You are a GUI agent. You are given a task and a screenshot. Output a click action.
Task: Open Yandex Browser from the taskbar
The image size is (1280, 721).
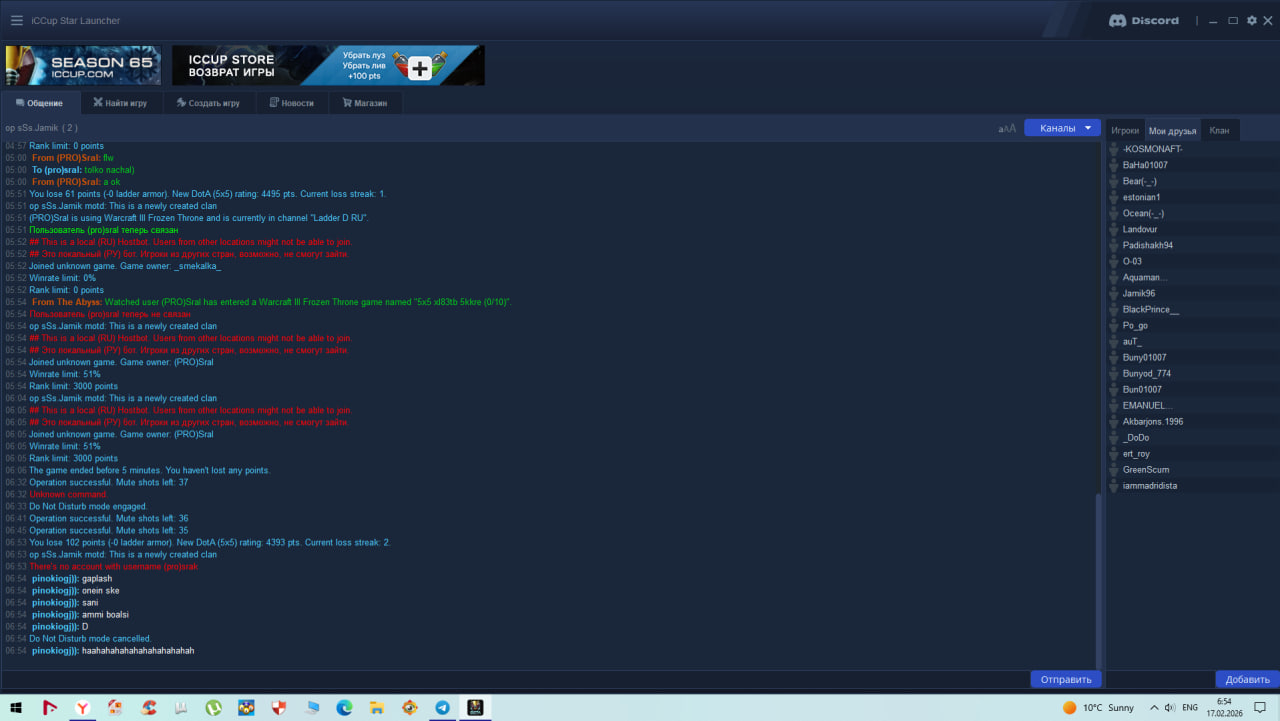[82, 707]
